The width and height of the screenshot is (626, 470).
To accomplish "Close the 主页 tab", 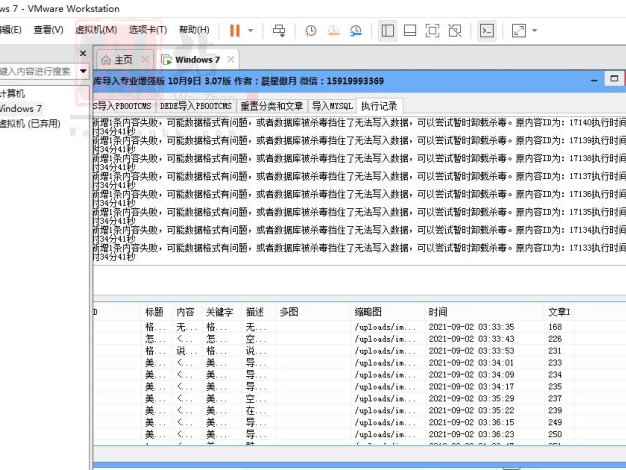I will pos(145,60).
